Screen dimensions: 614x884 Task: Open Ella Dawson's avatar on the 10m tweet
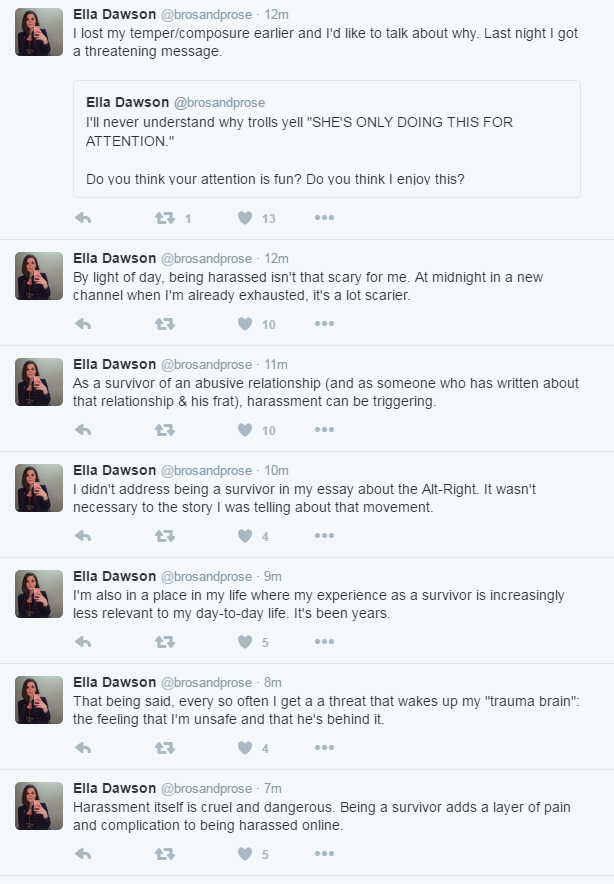[x=39, y=488]
